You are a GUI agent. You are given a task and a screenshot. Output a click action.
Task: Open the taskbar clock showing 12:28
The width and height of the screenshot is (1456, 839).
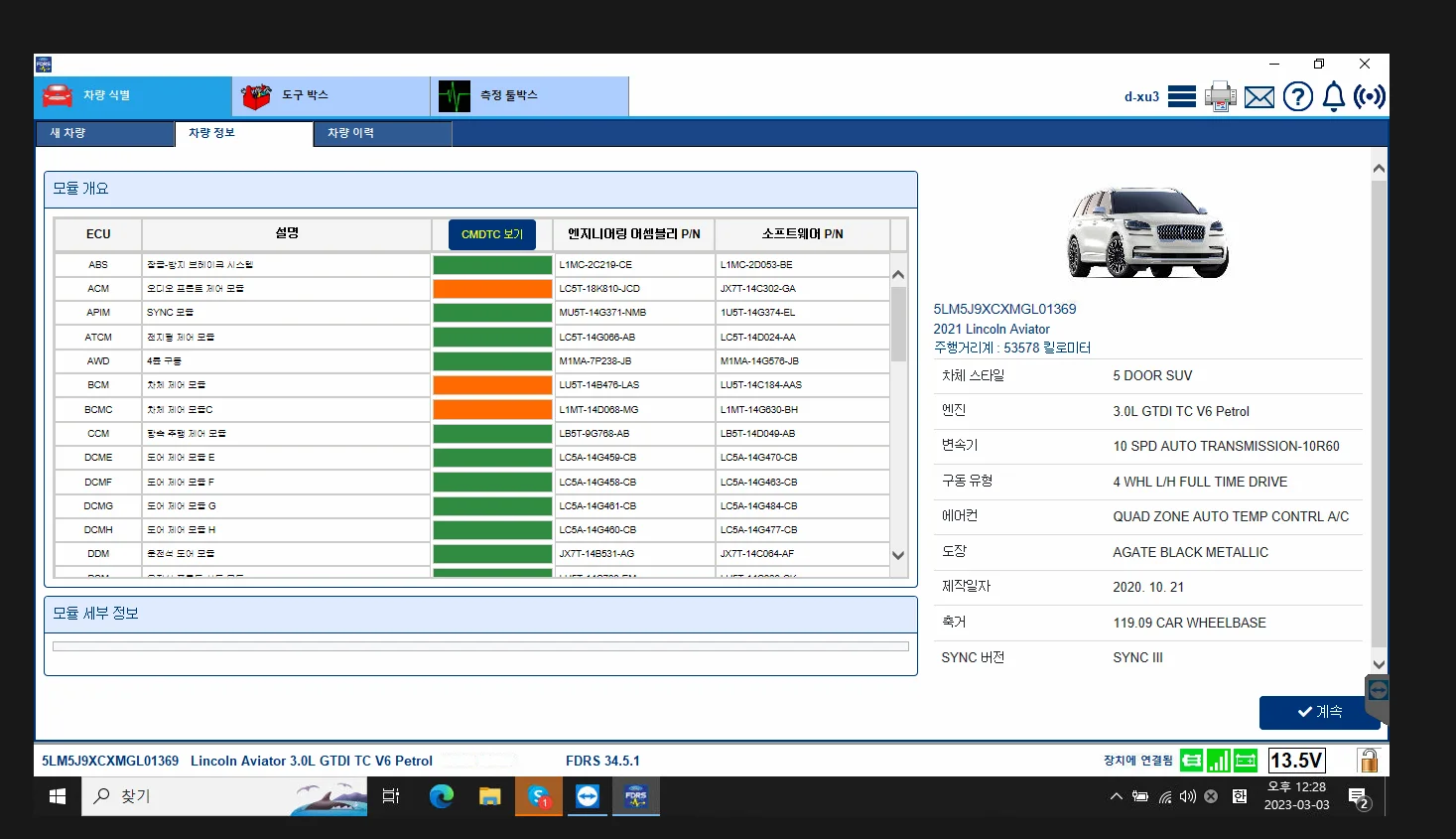1296,796
